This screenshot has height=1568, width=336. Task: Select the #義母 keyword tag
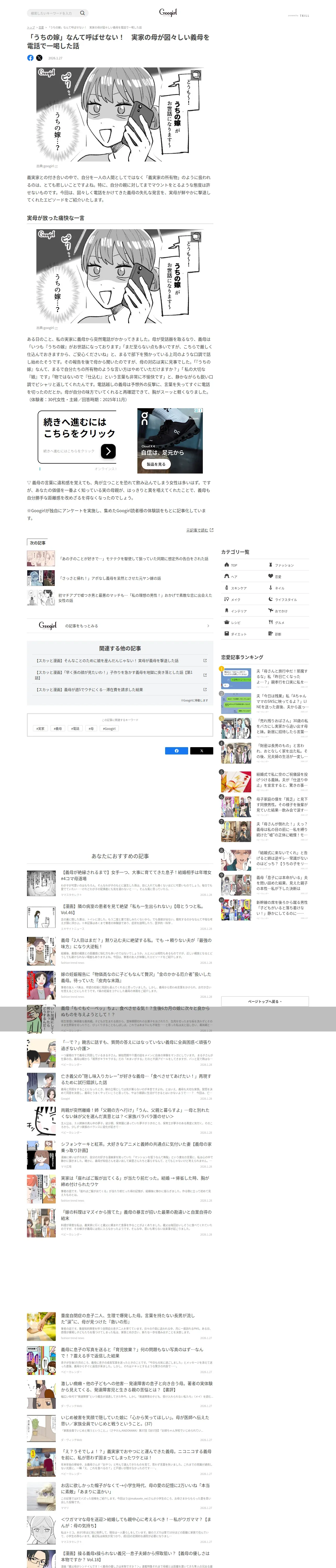coord(57,729)
